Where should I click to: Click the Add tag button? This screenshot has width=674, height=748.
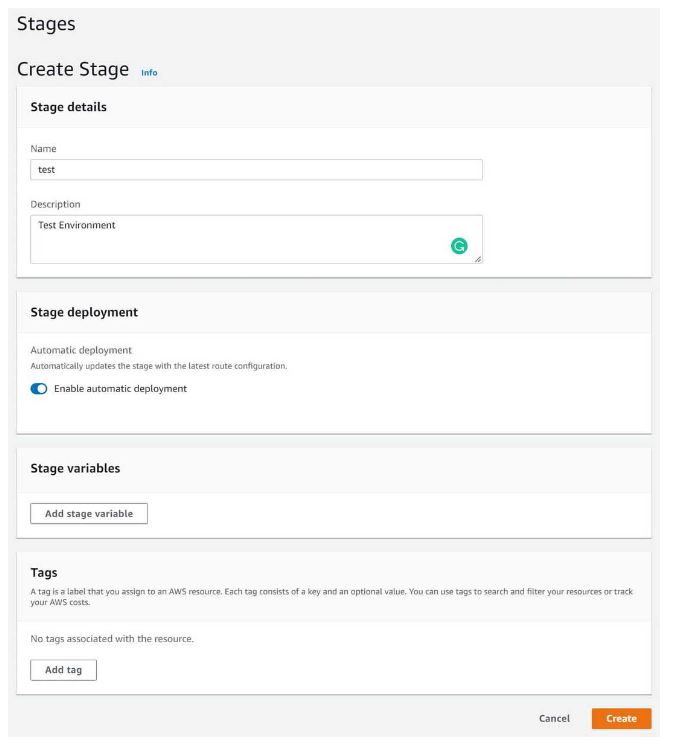63,670
